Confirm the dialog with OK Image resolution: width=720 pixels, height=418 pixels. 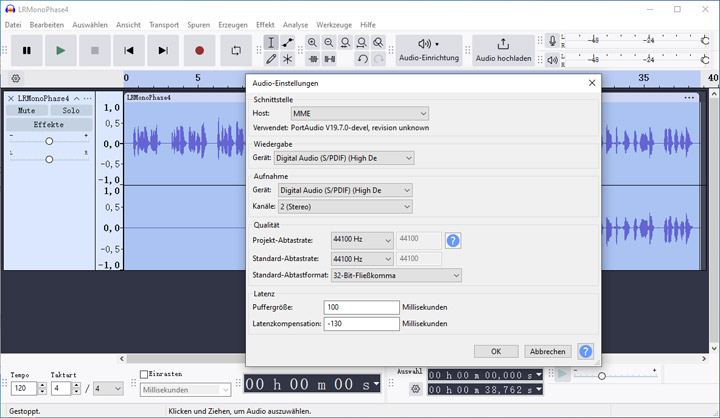(496, 351)
